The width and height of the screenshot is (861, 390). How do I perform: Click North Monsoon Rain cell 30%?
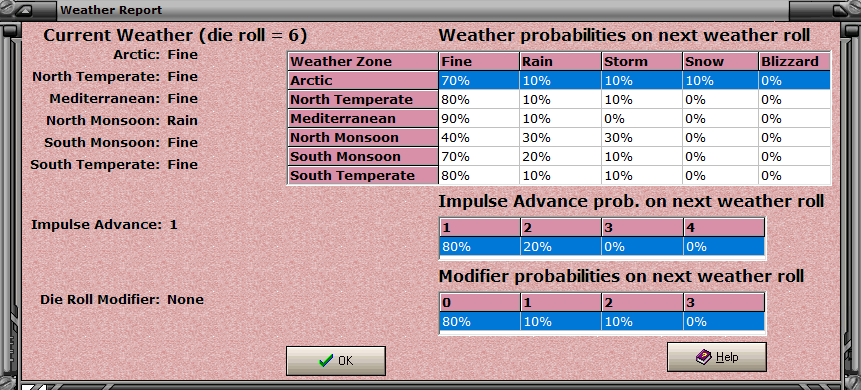tap(560, 137)
